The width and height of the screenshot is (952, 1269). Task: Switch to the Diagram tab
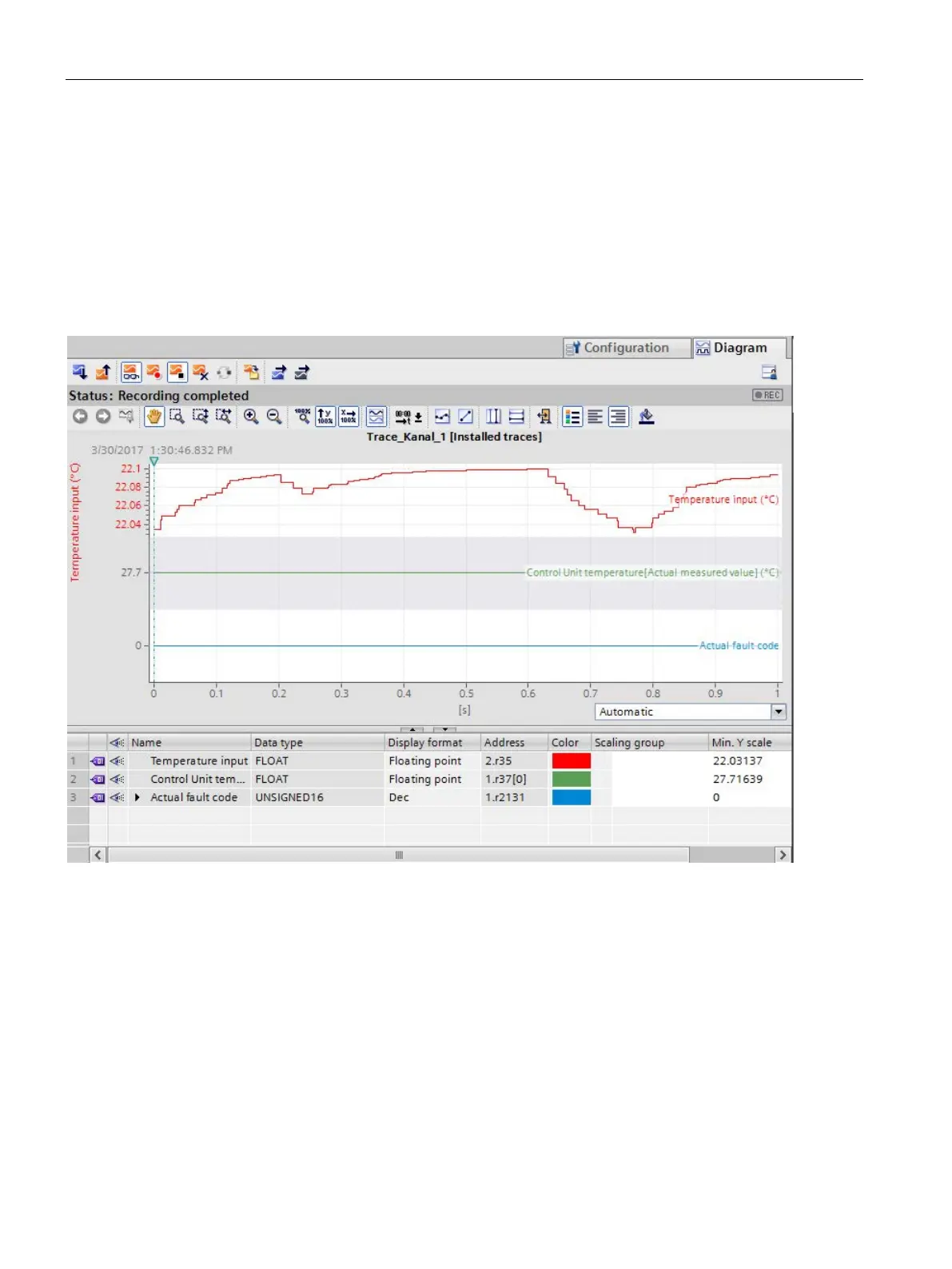pyautogui.click(x=739, y=348)
